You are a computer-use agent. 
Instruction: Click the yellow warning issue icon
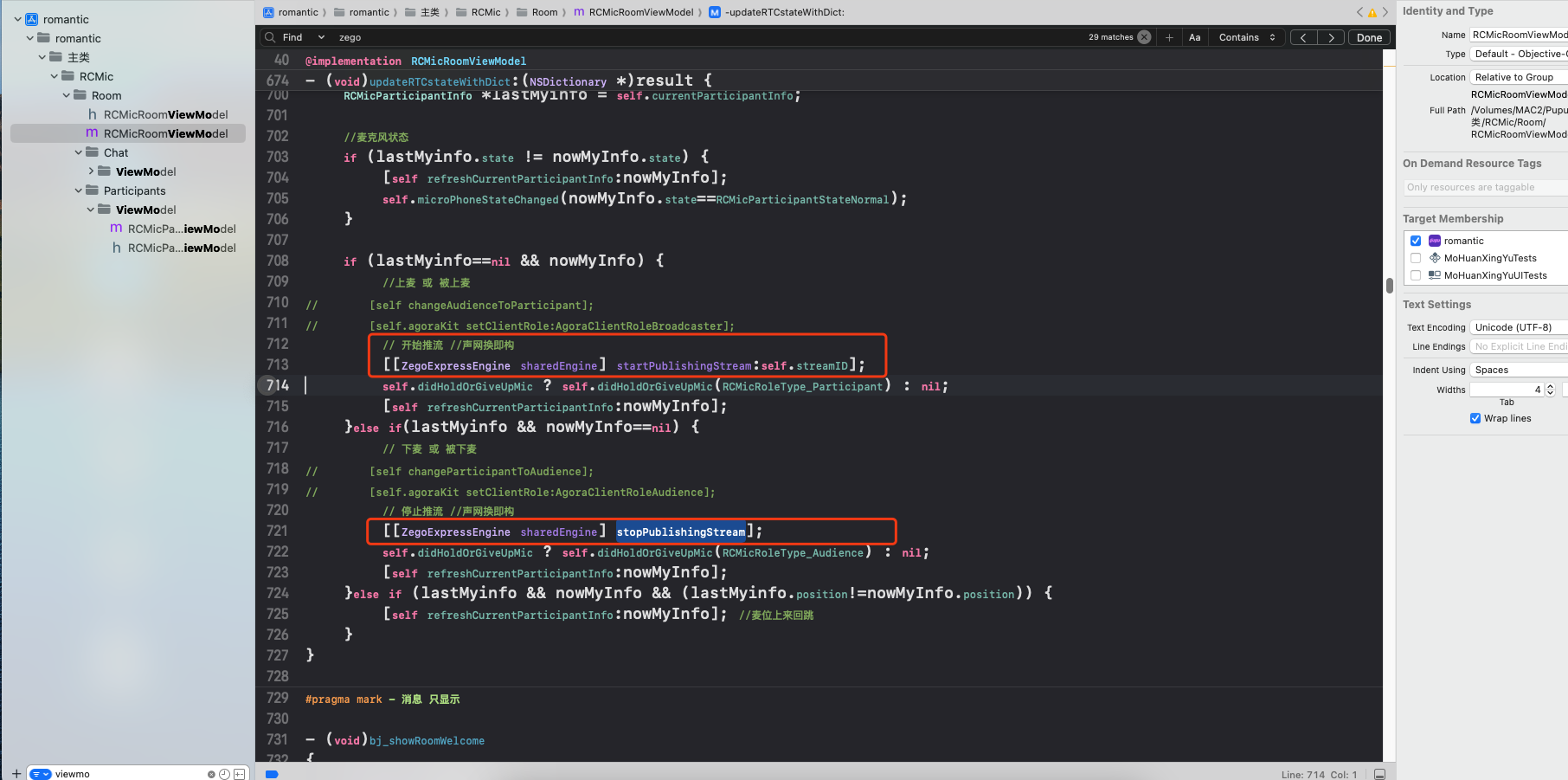pos(1372,12)
